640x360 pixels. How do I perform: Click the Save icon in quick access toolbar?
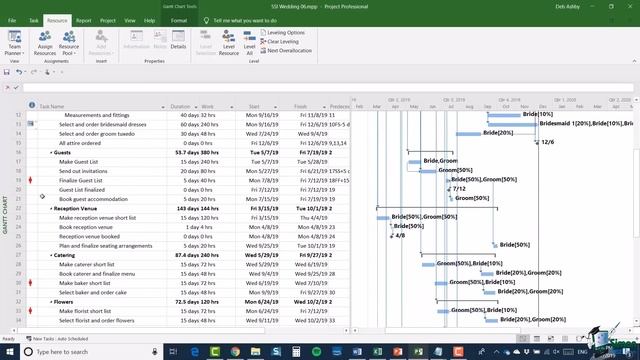tap(7, 72)
